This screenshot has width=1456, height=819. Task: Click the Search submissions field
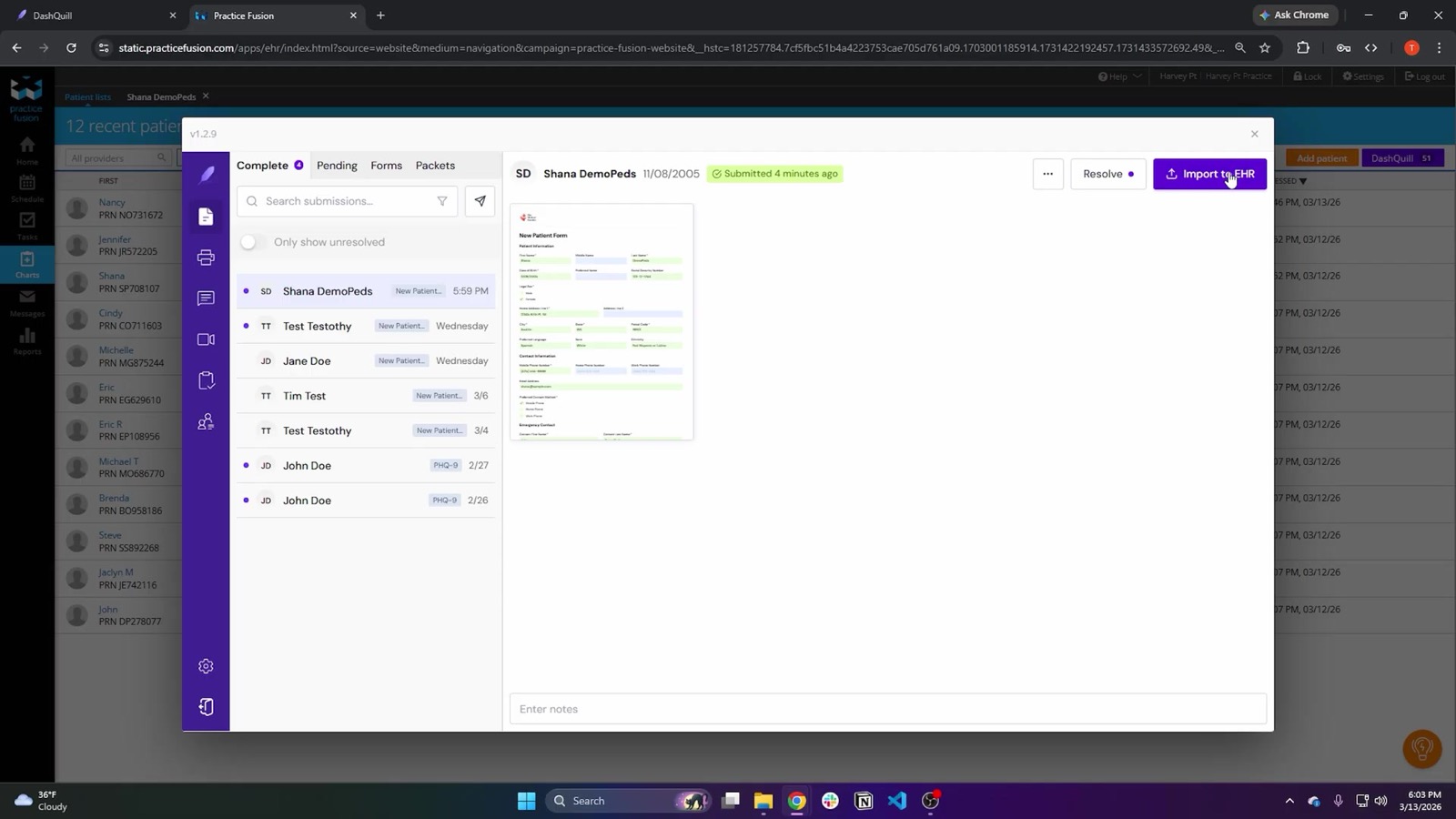coord(347,201)
